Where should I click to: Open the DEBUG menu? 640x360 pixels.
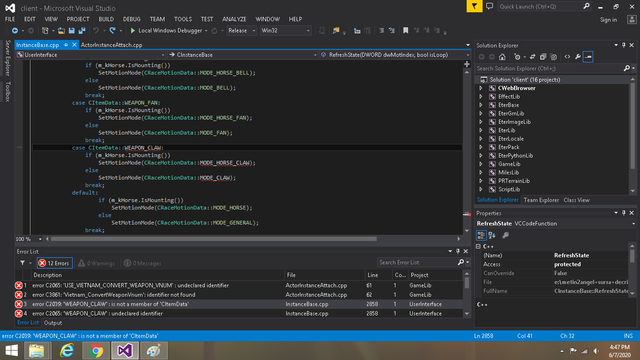(x=131, y=19)
